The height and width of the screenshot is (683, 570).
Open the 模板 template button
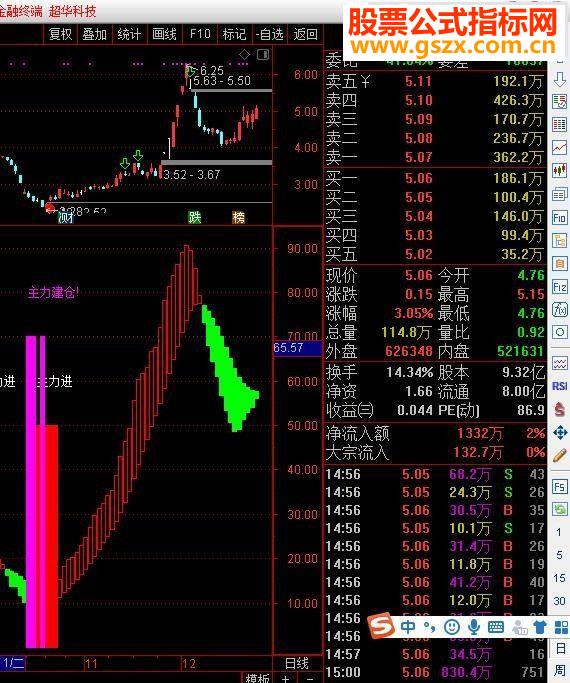click(x=258, y=678)
